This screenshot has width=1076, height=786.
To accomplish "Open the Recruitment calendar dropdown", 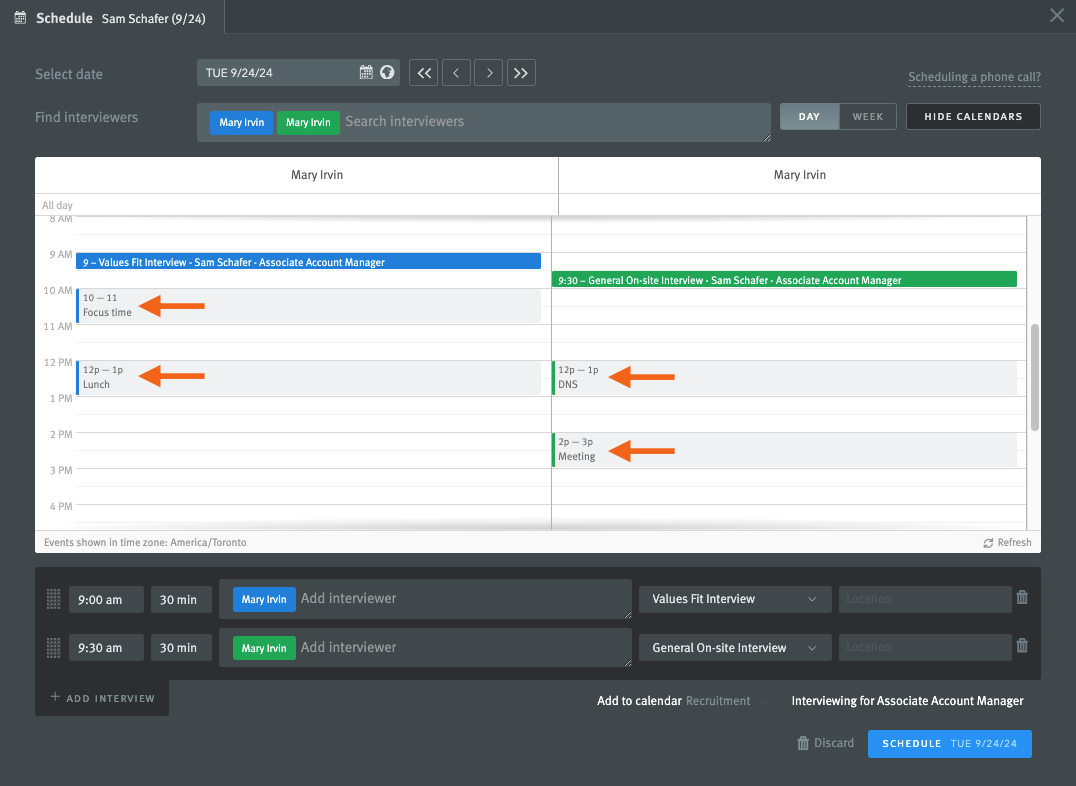I will click(728, 701).
